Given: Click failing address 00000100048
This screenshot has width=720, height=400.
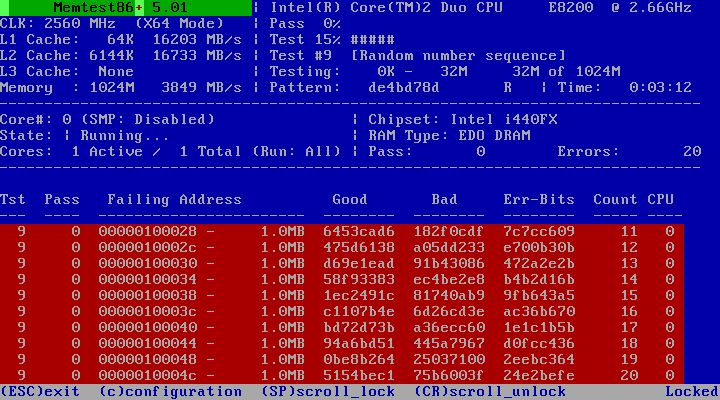Looking at the screenshot, I should (148, 360).
